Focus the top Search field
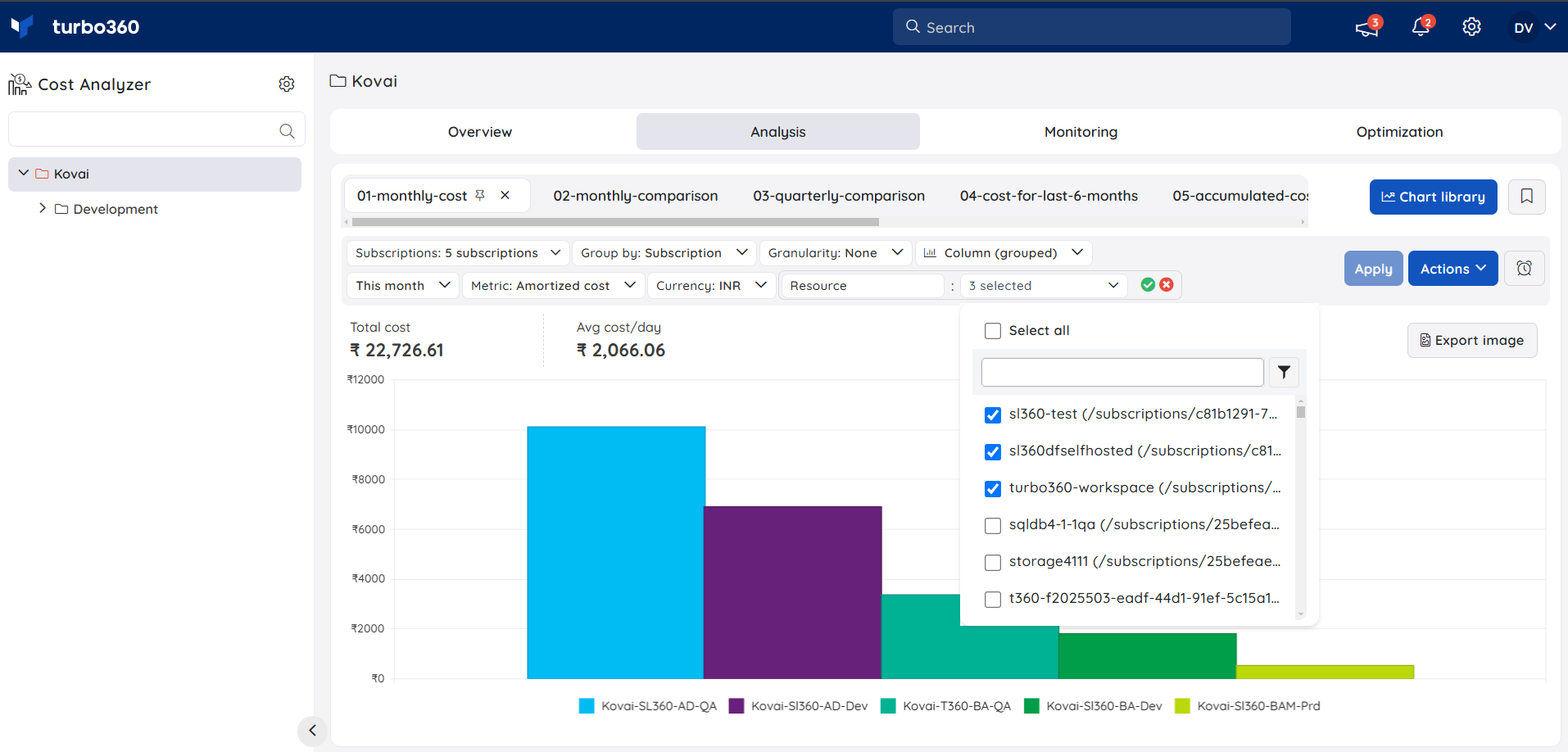 1091,27
